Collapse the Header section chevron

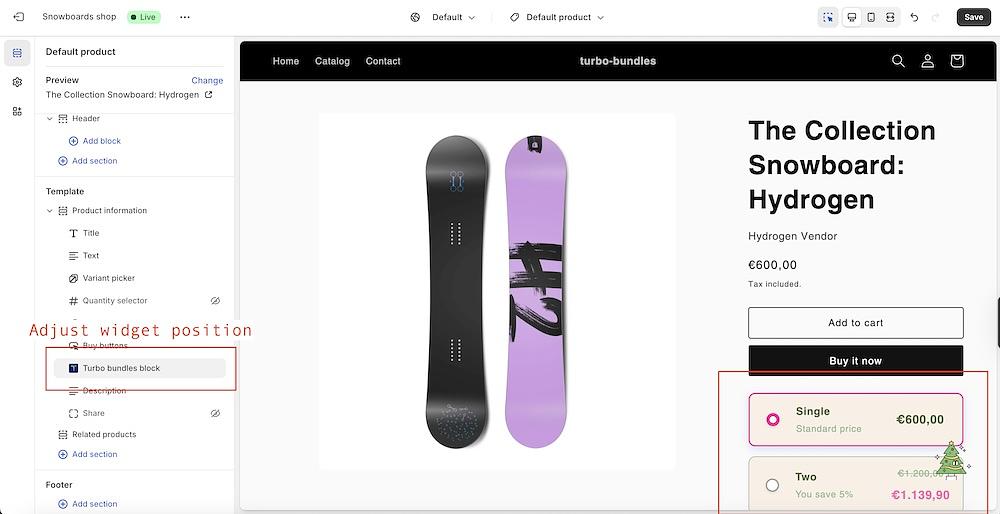click(50, 119)
